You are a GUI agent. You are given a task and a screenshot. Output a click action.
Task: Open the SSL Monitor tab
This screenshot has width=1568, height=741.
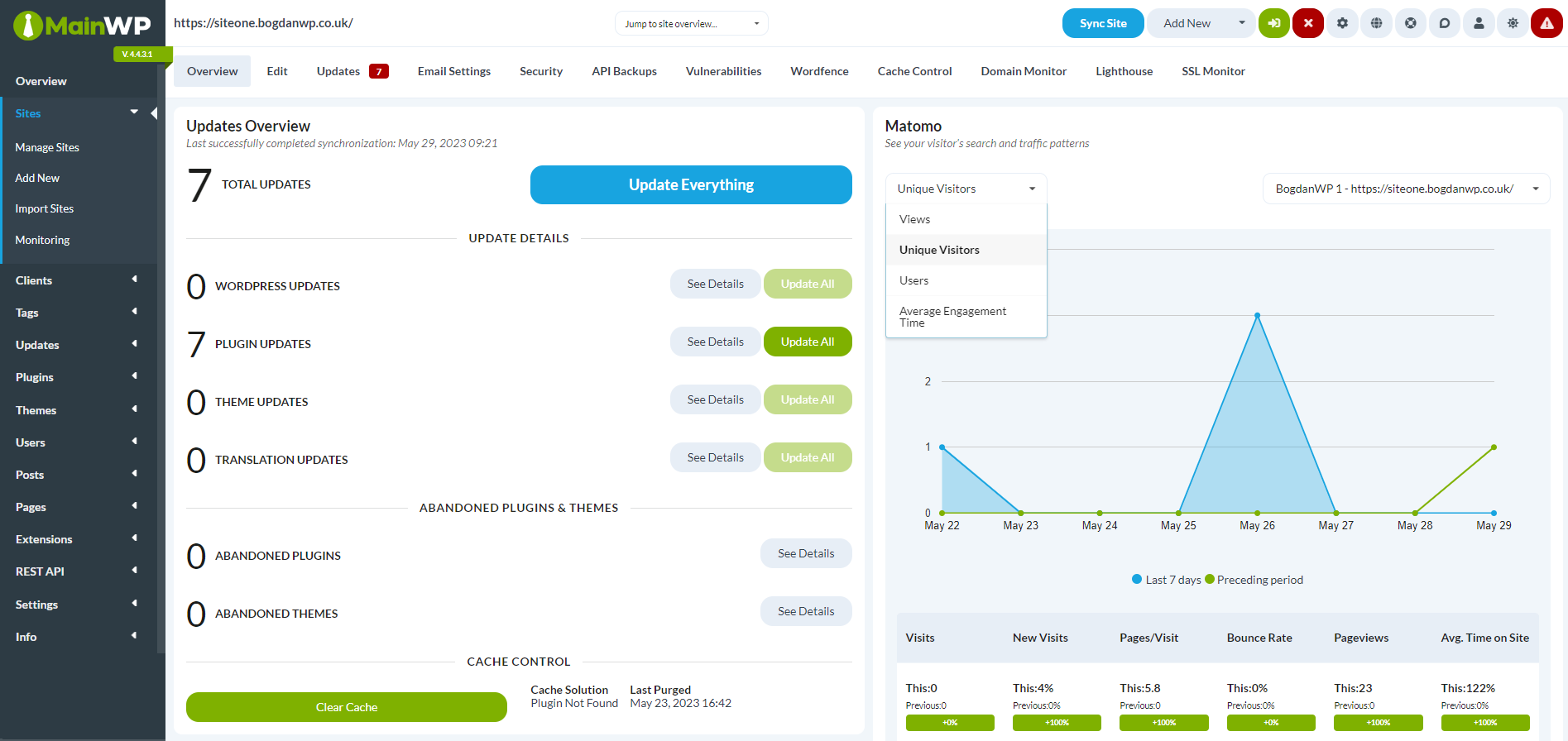point(1214,71)
